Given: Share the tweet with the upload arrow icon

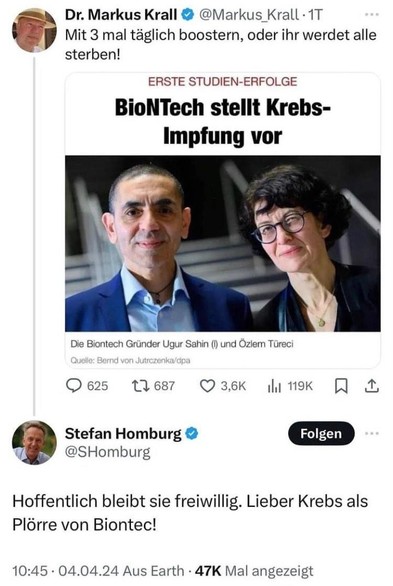Looking at the screenshot, I should pos(372,386).
